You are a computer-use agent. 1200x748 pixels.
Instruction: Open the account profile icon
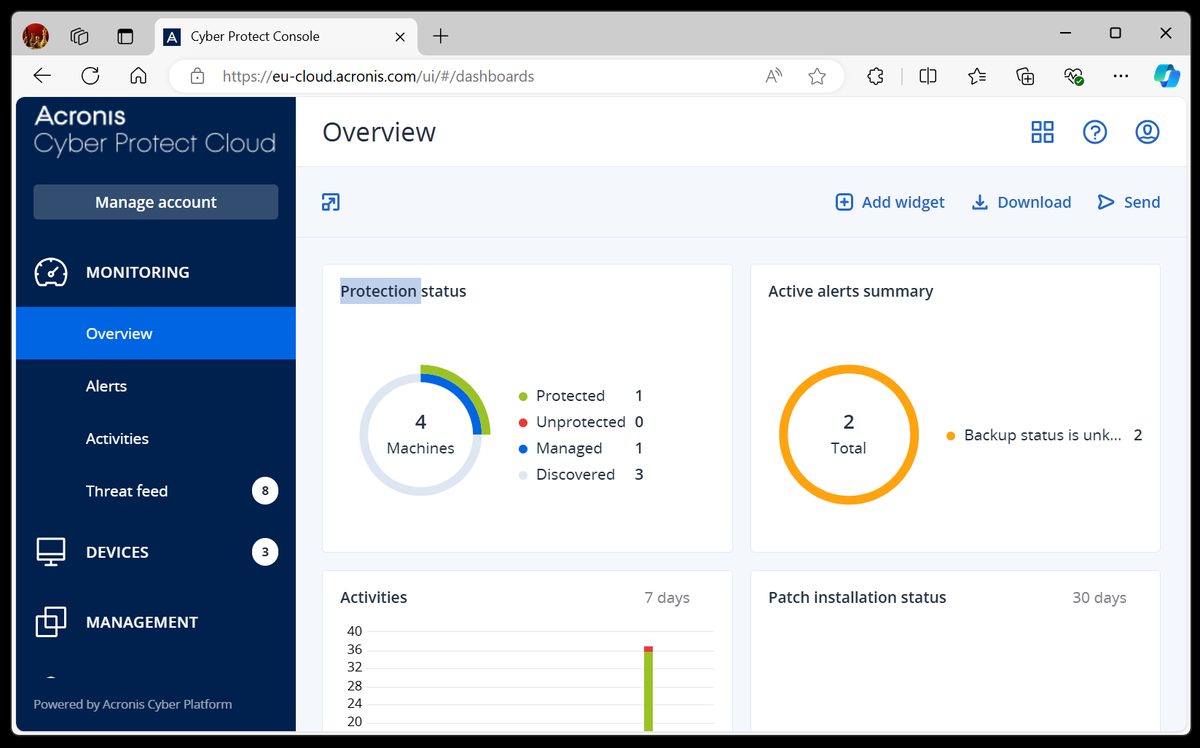tap(1147, 131)
